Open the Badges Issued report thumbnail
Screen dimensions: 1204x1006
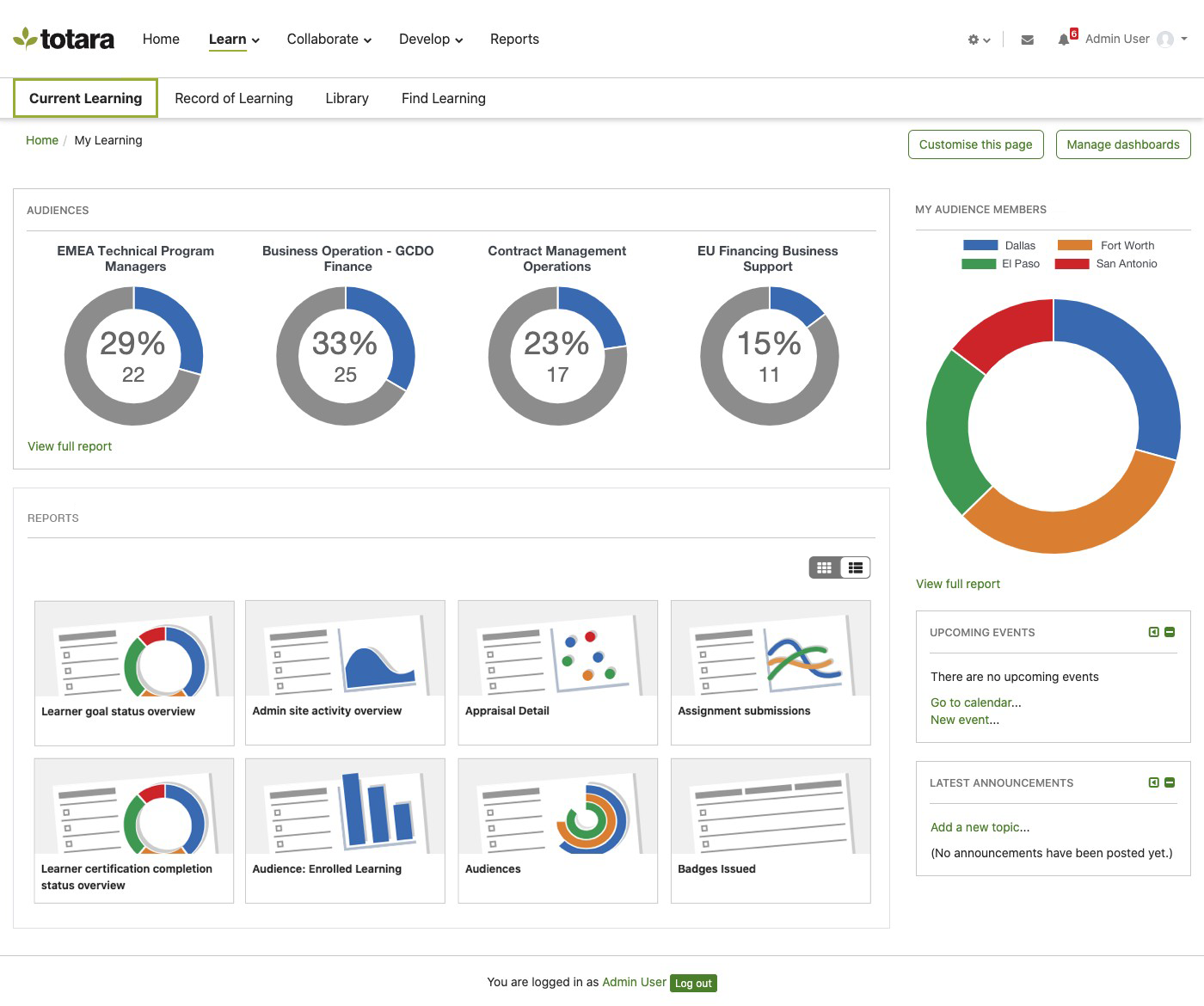coord(770,828)
